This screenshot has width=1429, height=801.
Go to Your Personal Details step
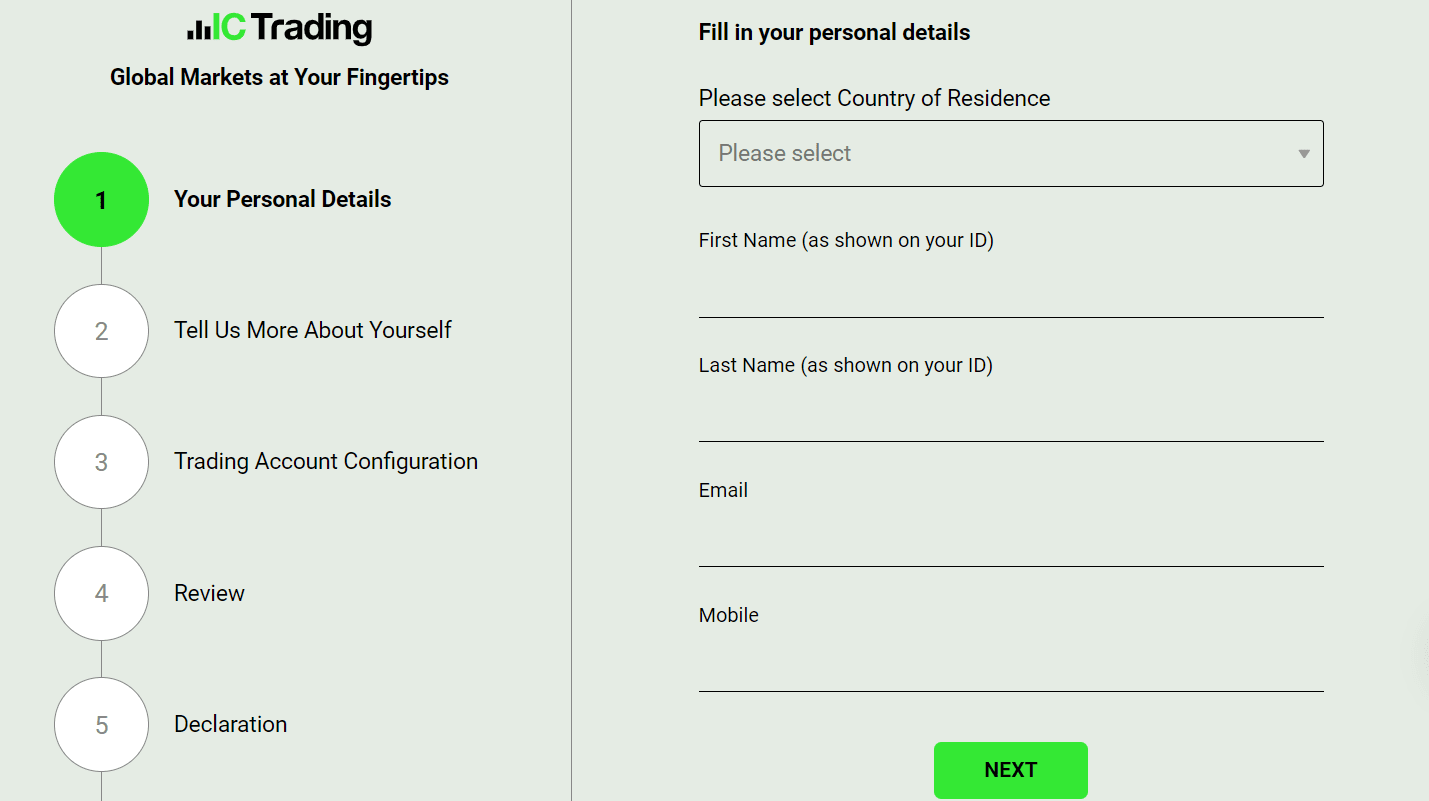[x=283, y=199]
